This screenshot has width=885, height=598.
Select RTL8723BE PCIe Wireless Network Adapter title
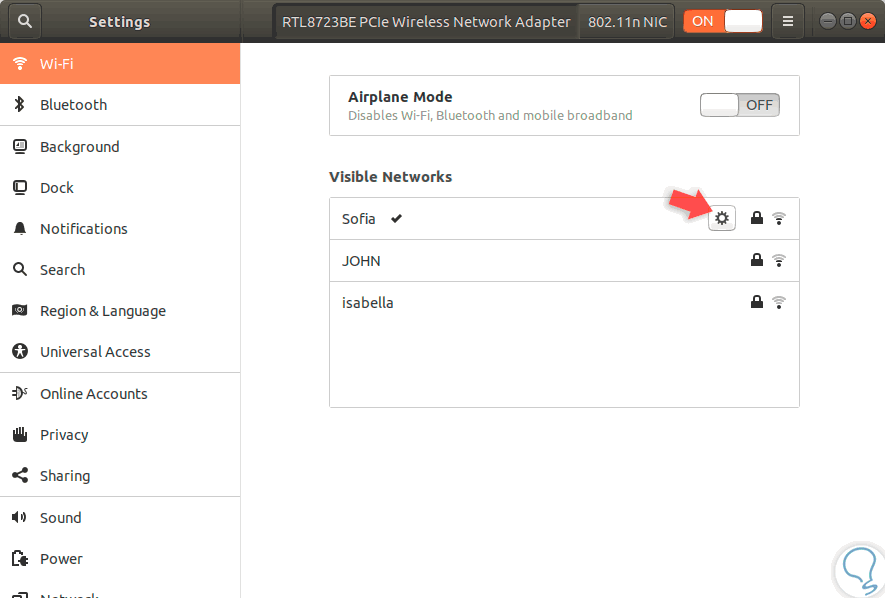(x=426, y=22)
